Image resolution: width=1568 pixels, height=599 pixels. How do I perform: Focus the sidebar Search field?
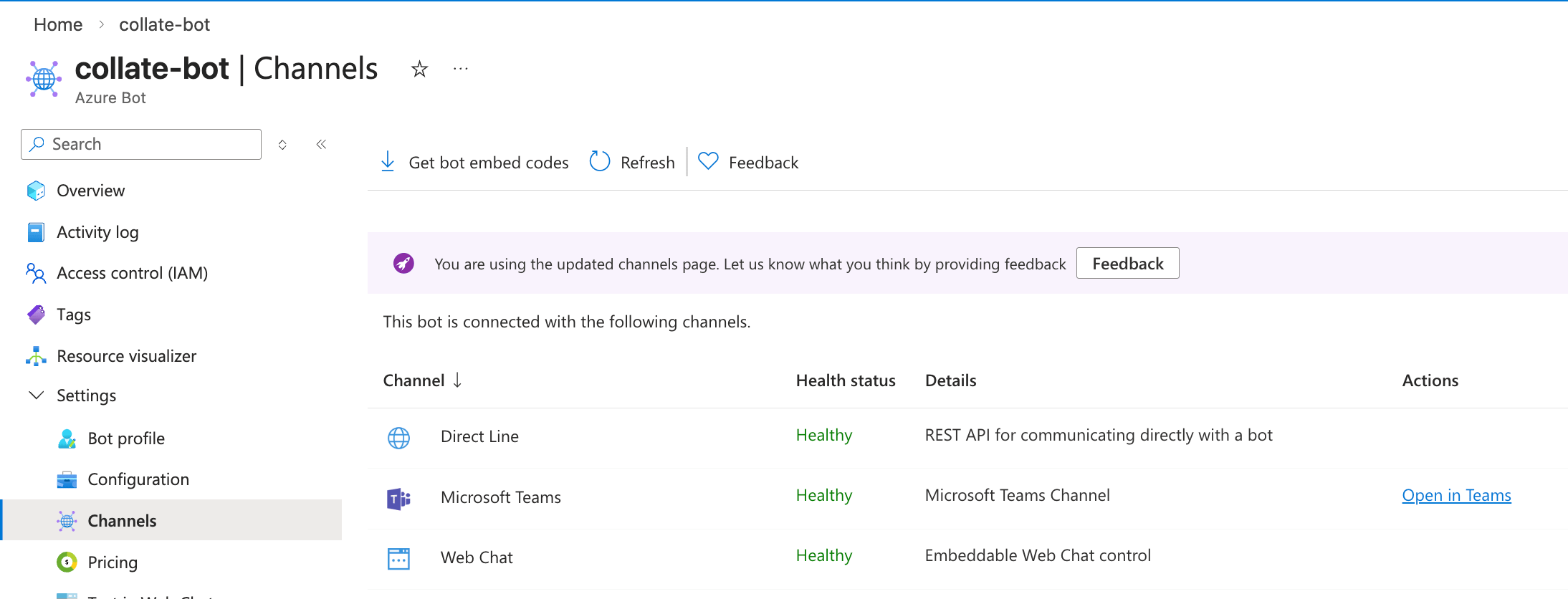[141, 144]
